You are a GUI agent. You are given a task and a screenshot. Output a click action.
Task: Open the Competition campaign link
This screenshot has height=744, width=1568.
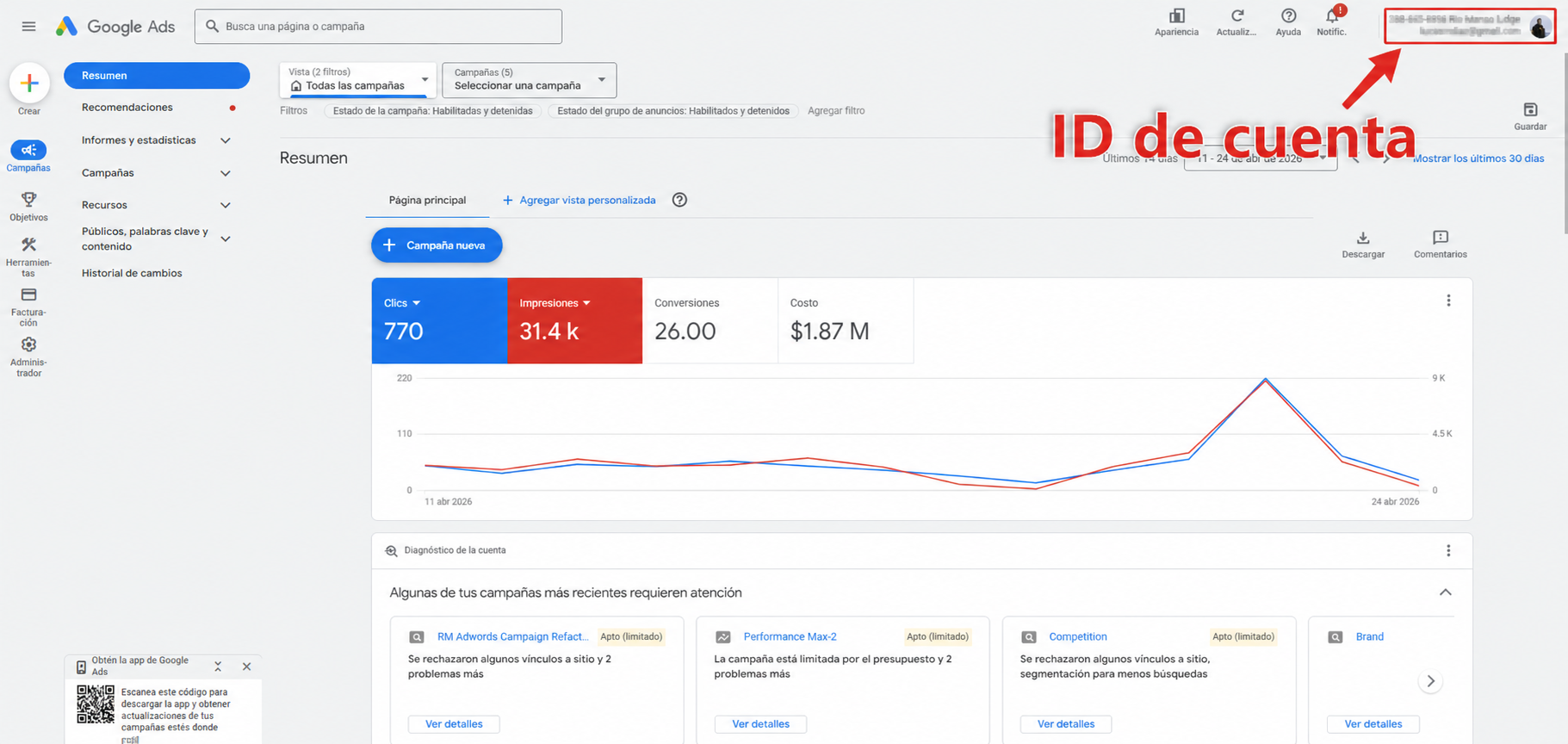pos(1078,637)
